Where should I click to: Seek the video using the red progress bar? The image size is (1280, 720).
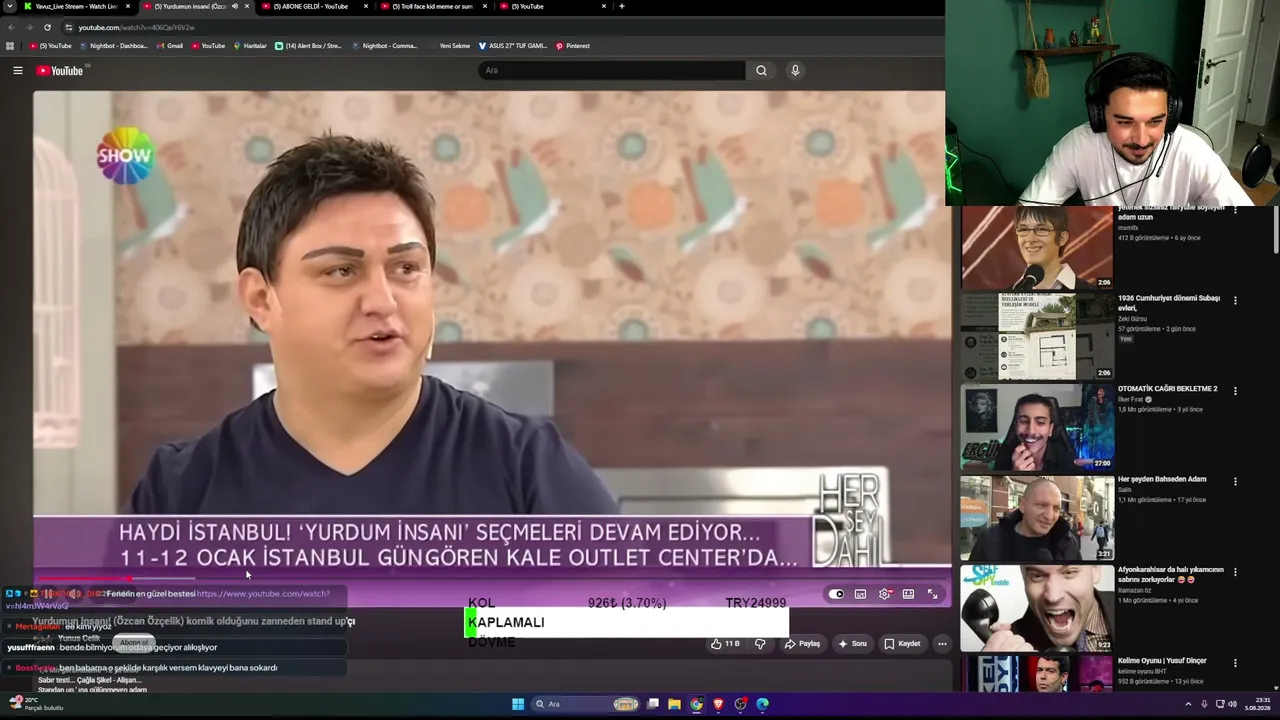[x=490, y=578]
